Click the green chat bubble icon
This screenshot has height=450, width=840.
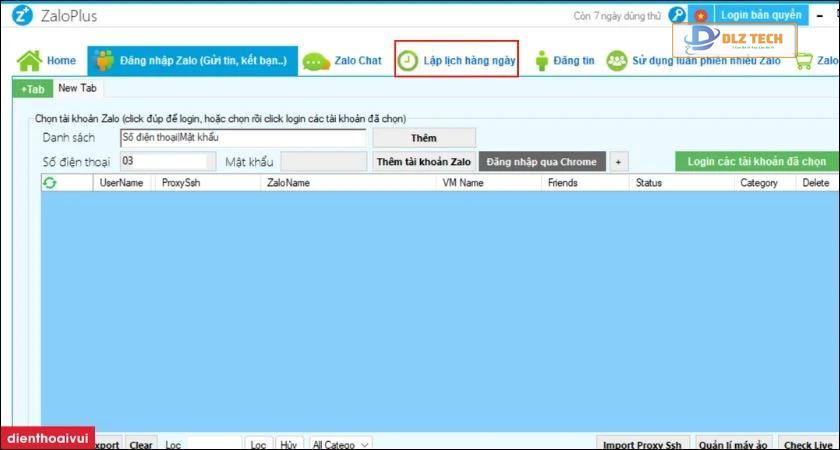coord(316,62)
